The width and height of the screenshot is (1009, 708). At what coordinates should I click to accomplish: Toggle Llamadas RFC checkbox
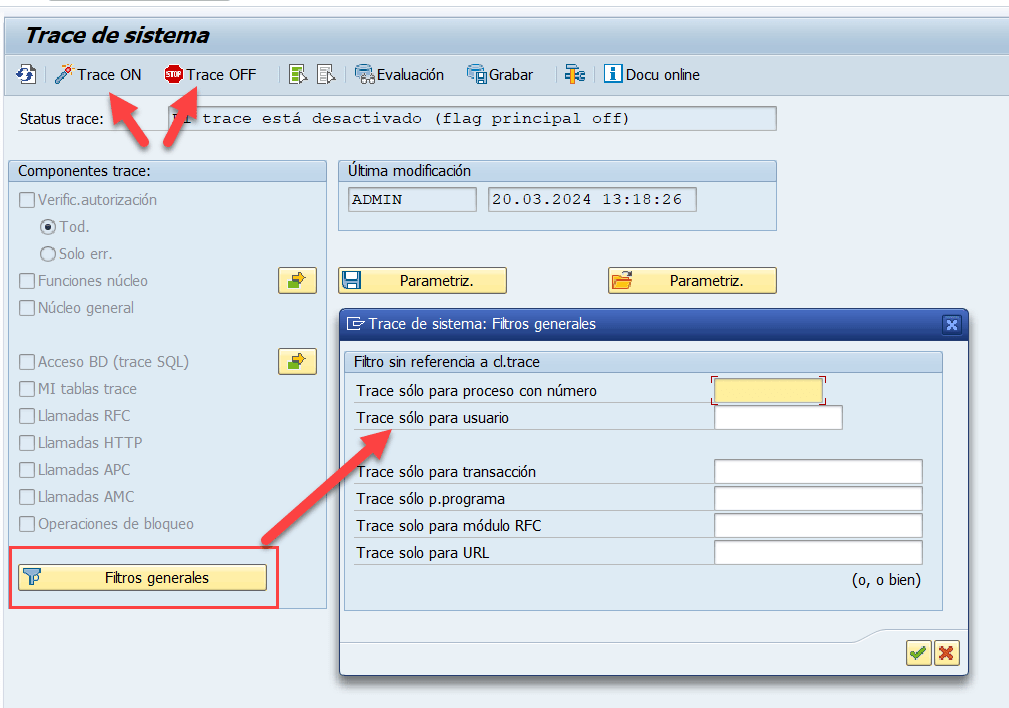click(x=27, y=416)
